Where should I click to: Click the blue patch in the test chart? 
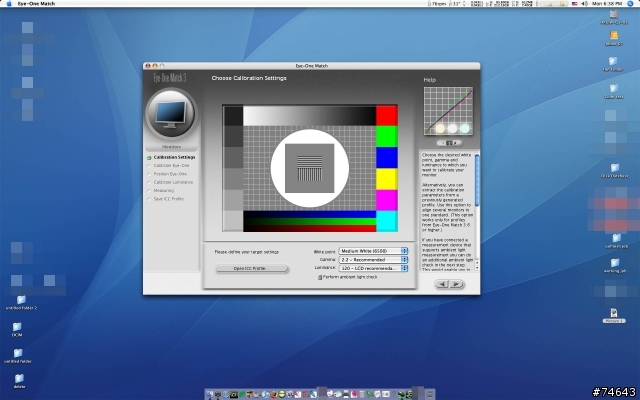click(x=387, y=158)
